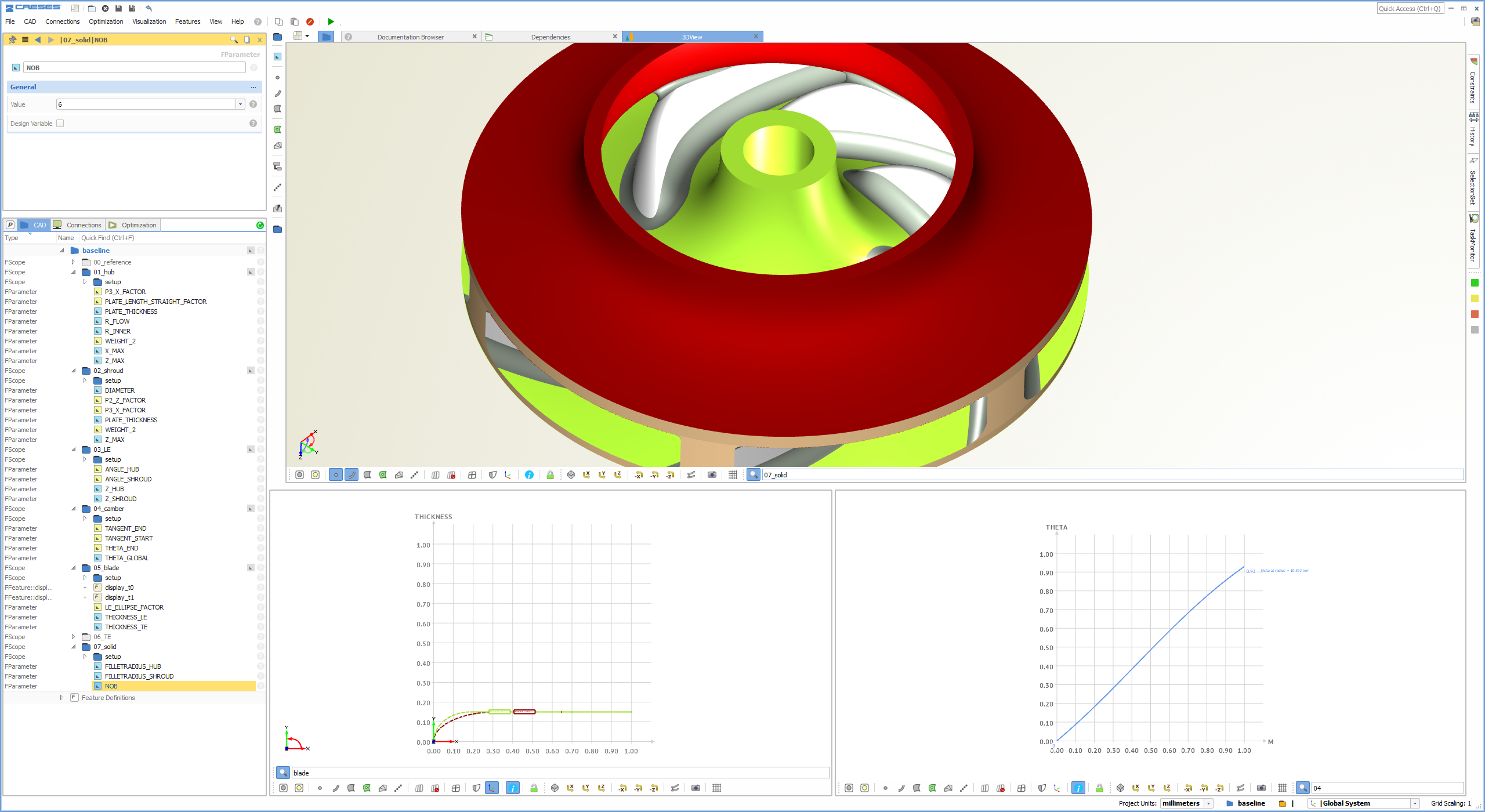Click the camera screenshot icon in 3DView toolbar
The image size is (1485, 812).
point(712,474)
